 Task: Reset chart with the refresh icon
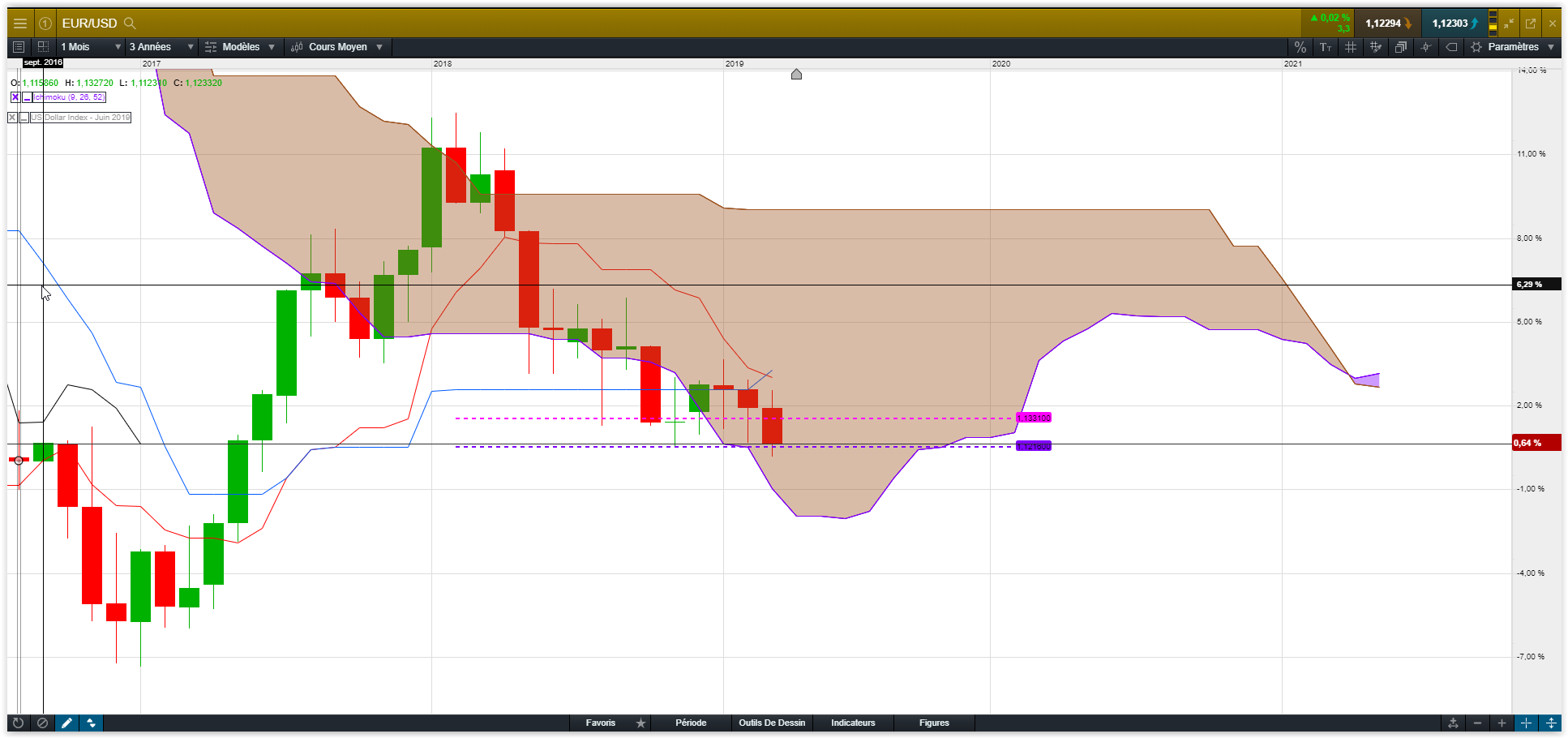coord(18,723)
